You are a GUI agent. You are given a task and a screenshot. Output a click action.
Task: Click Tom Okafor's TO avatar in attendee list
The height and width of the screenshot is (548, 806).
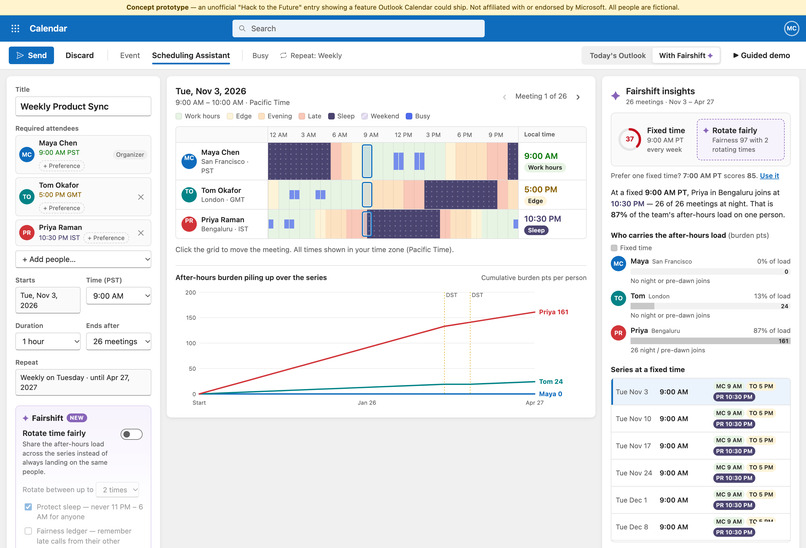[x=27, y=196]
